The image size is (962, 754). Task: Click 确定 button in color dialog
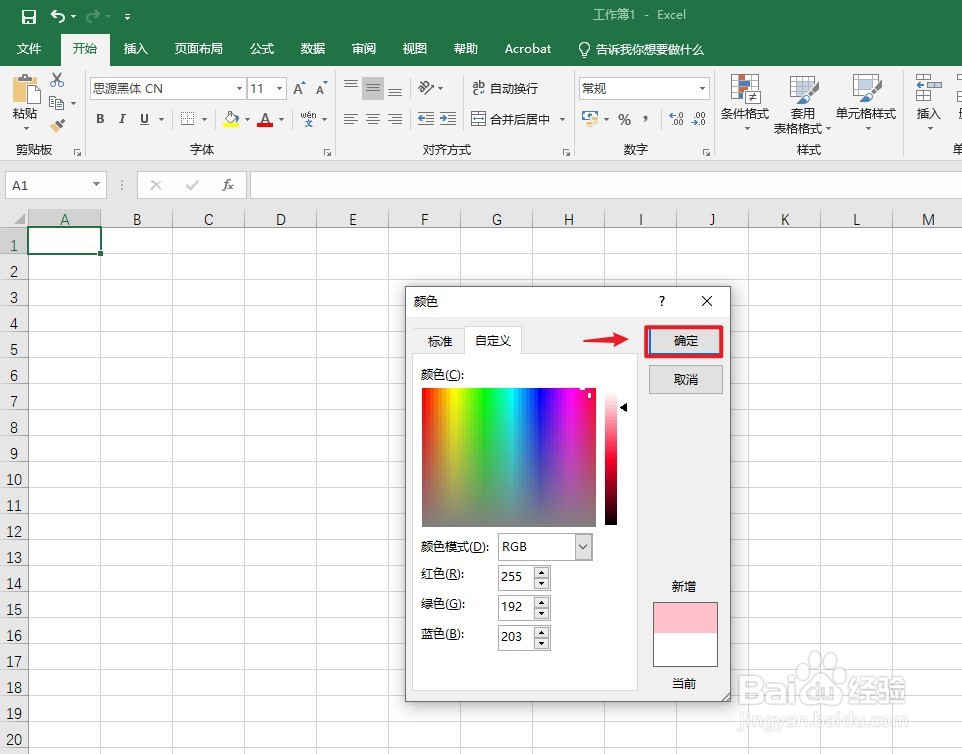tap(685, 341)
